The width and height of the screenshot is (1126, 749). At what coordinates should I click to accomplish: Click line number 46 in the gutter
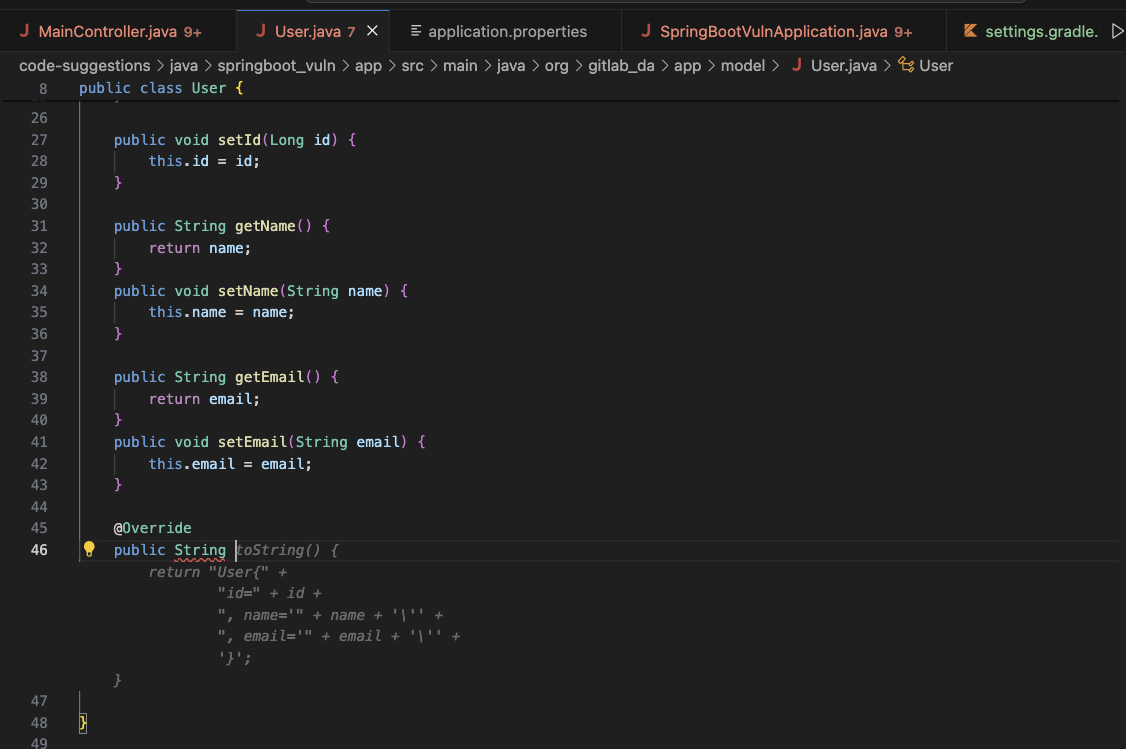[39, 549]
